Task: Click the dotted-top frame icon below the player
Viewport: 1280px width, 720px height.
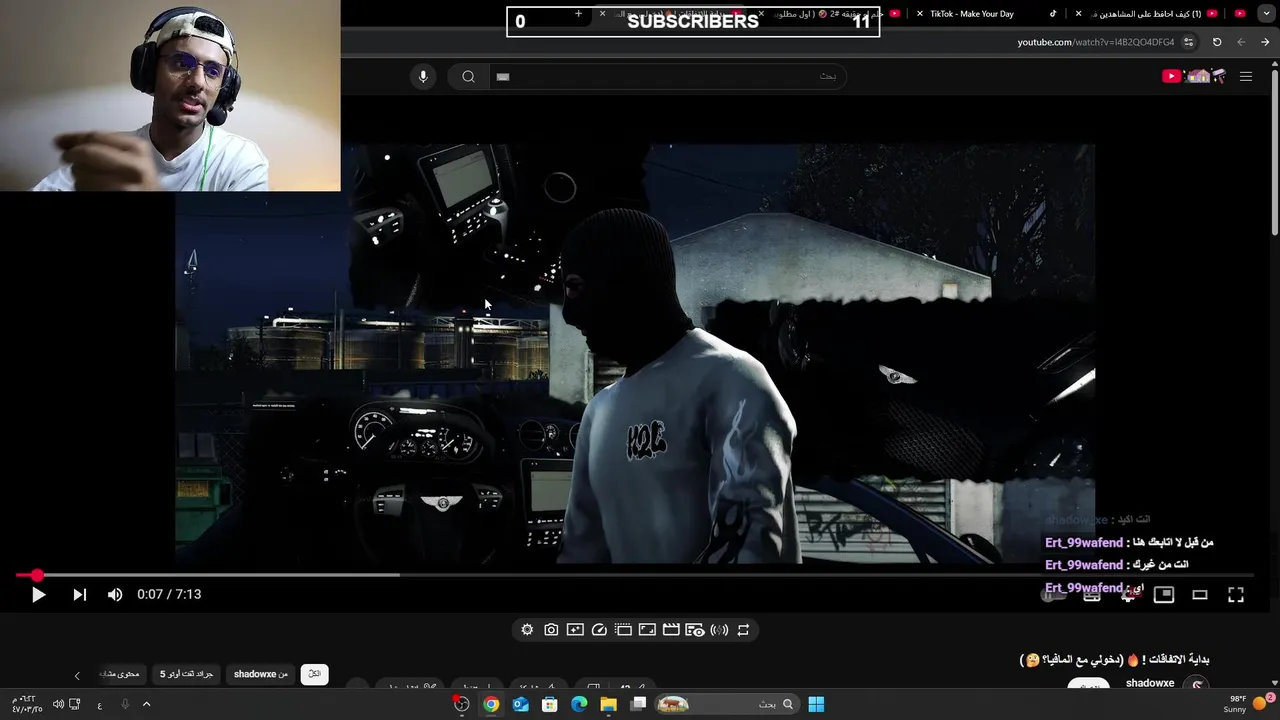Action: tap(623, 630)
